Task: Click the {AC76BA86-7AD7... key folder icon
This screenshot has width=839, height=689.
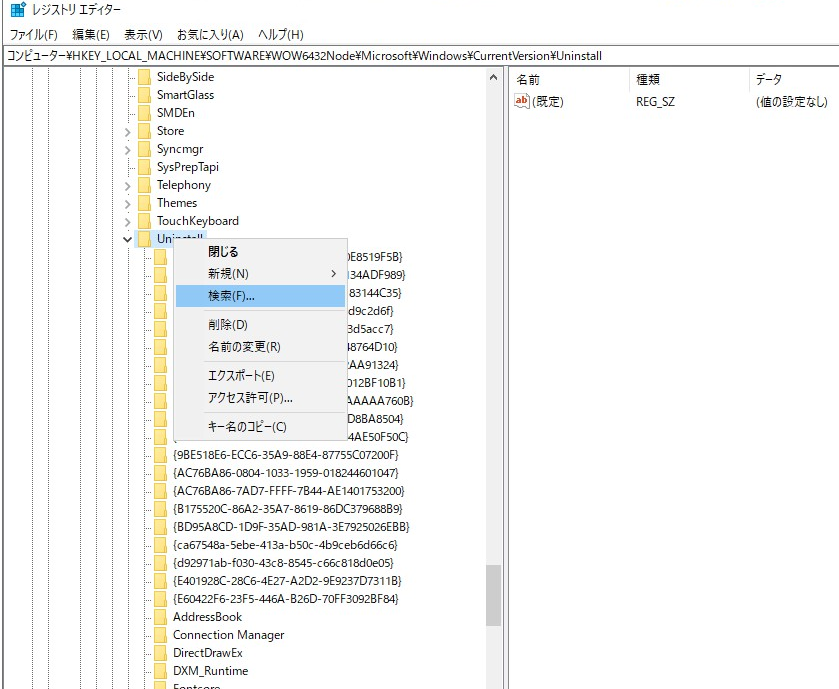Action: (x=161, y=491)
